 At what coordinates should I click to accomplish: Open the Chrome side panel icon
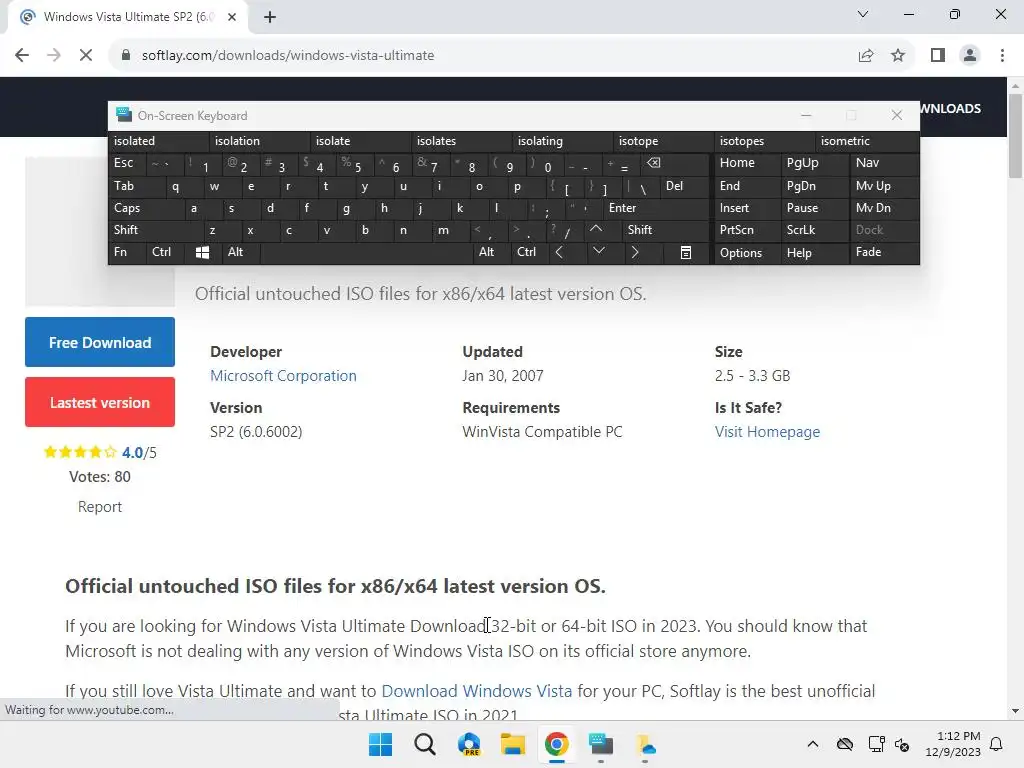[938, 56]
